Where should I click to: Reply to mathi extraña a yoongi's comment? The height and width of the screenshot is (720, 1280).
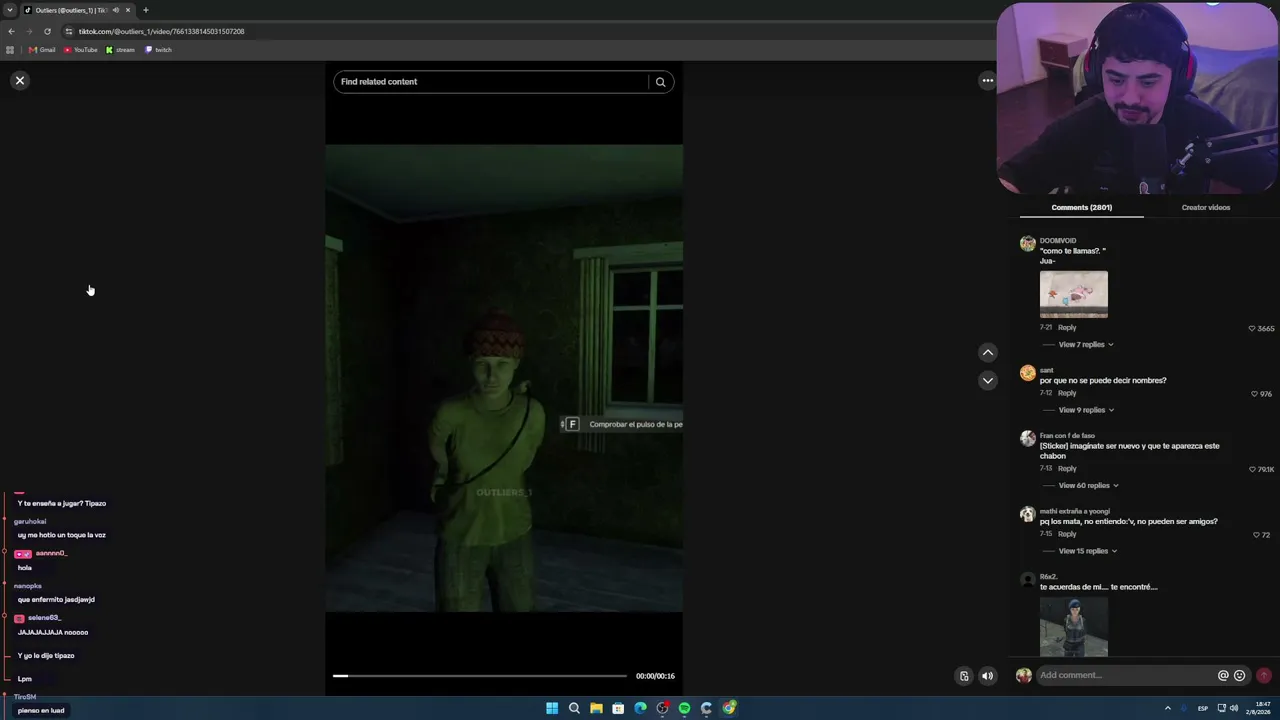(x=1067, y=534)
